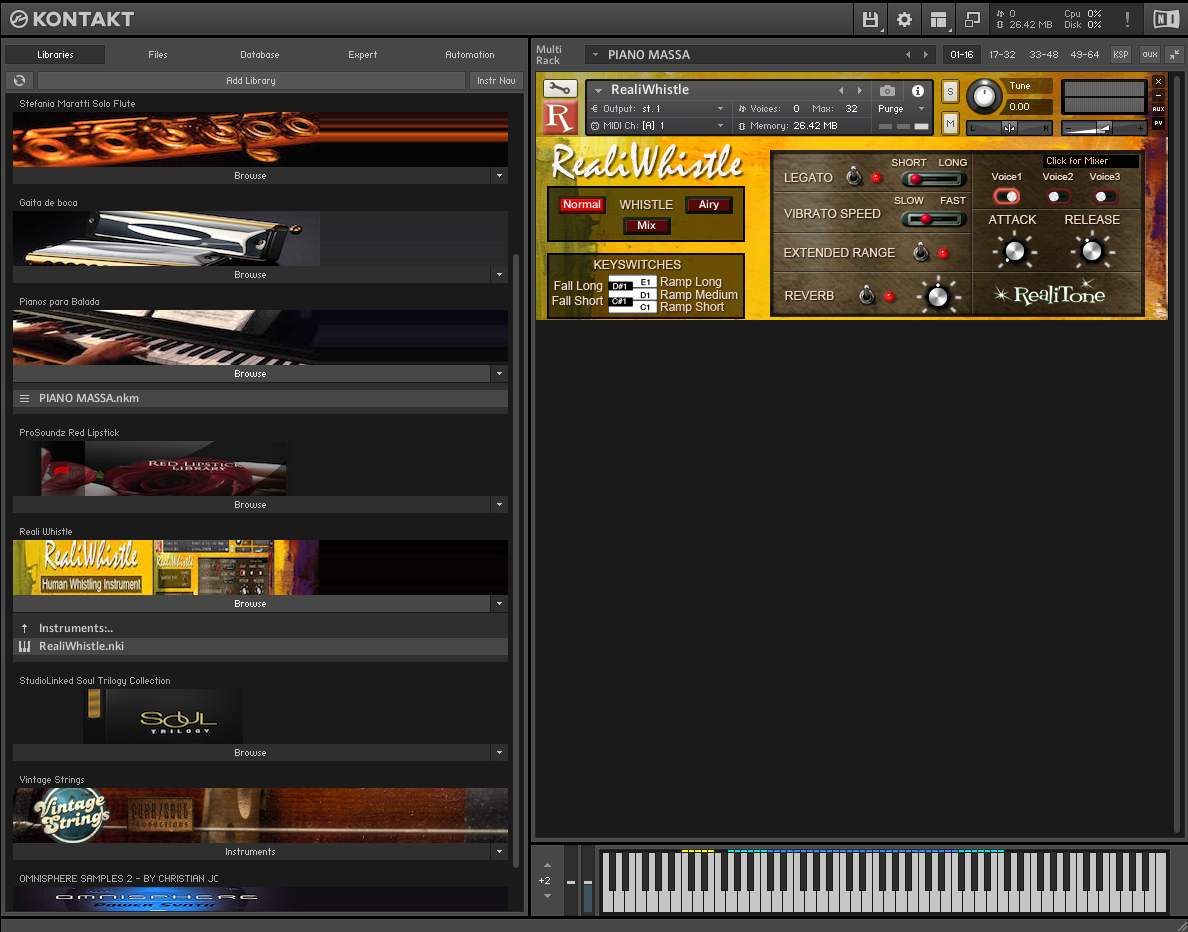Click the Add Library button

pos(251,80)
